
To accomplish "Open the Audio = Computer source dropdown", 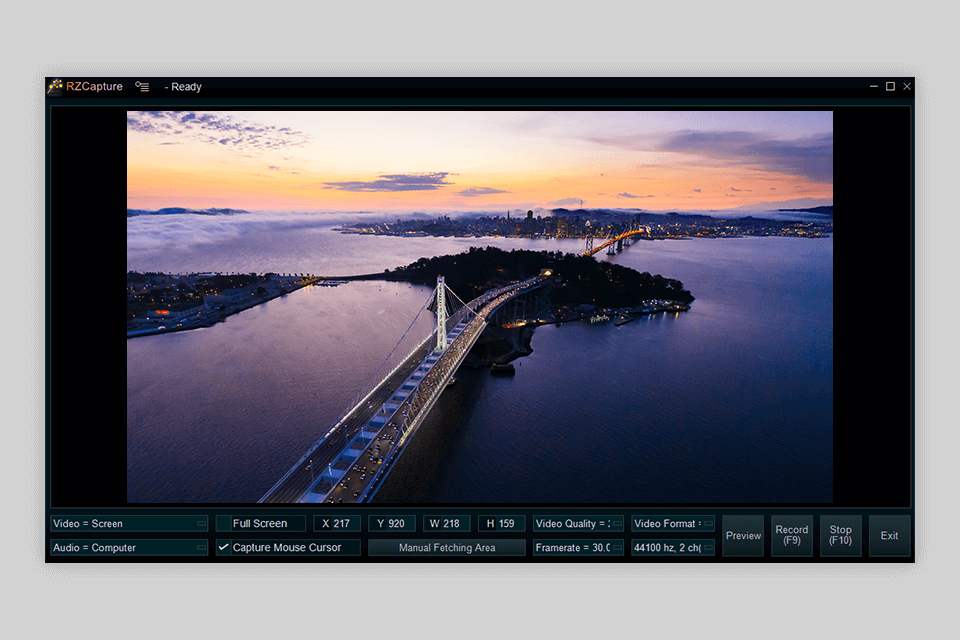I will tap(129, 548).
